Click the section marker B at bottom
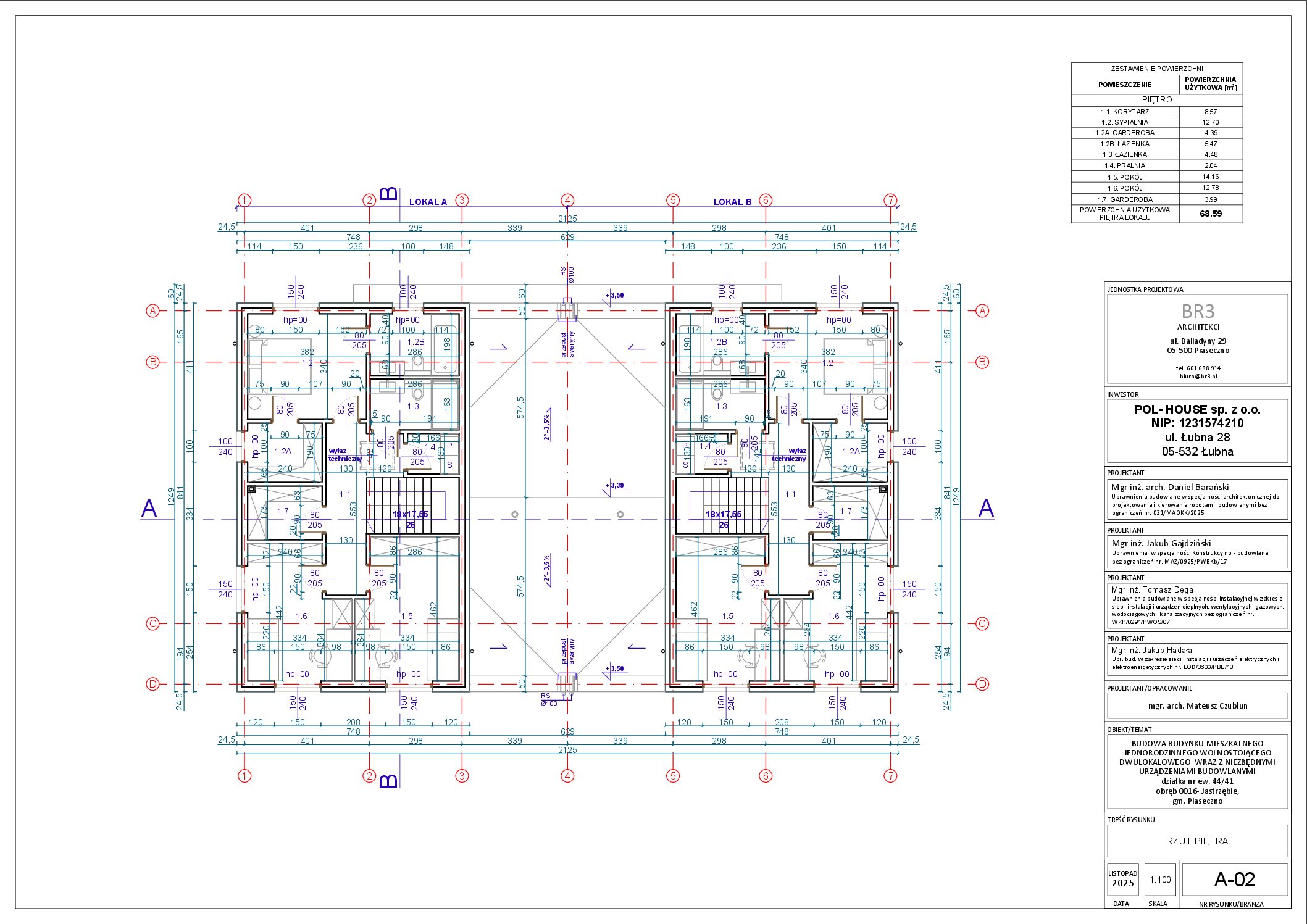 388,781
